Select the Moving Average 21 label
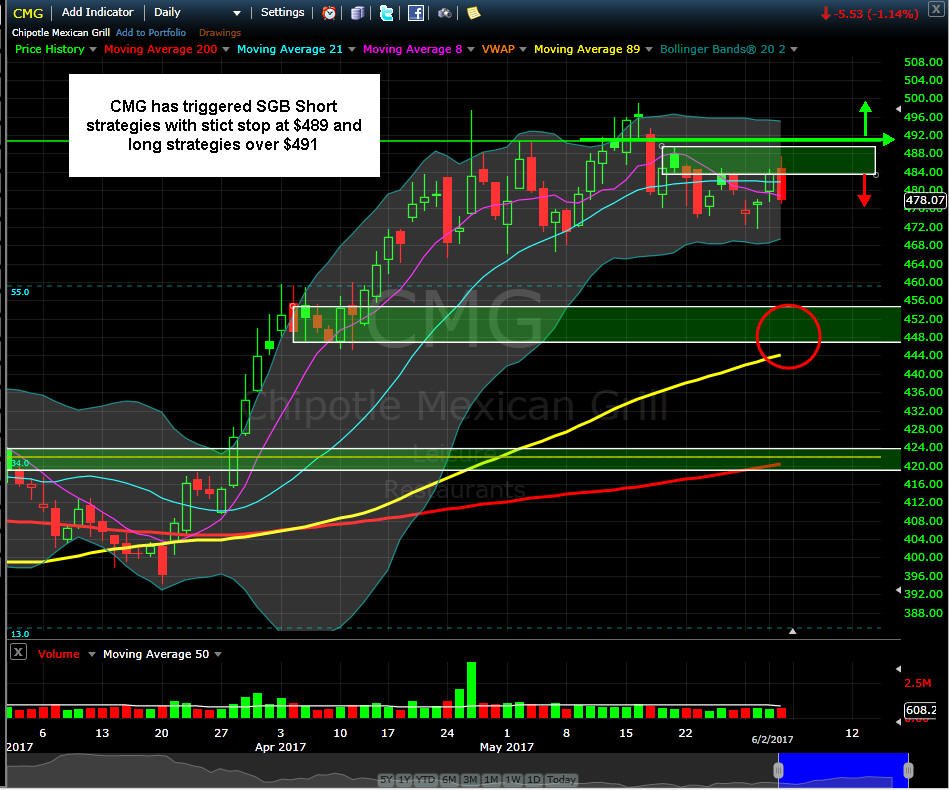This screenshot has width=949, height=790. (290, 49)
